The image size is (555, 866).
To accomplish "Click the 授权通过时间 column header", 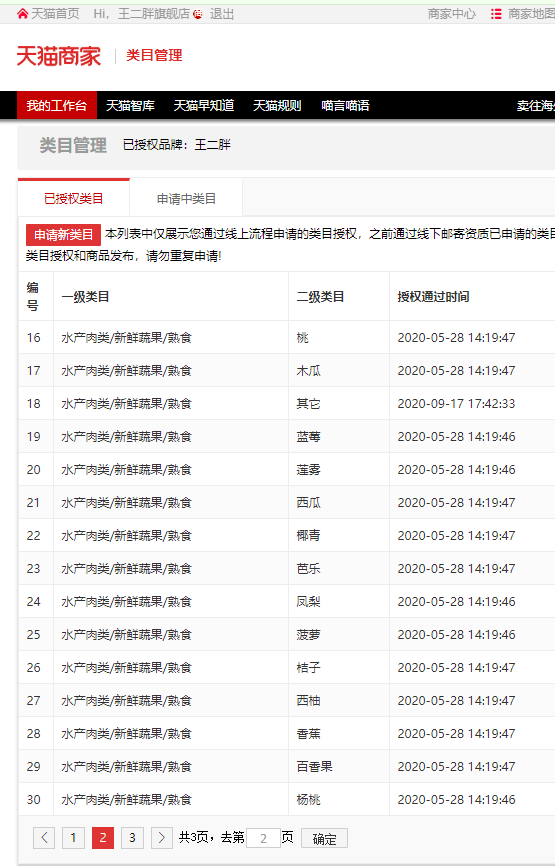I will pyautogui.click(x=434, y=297).
